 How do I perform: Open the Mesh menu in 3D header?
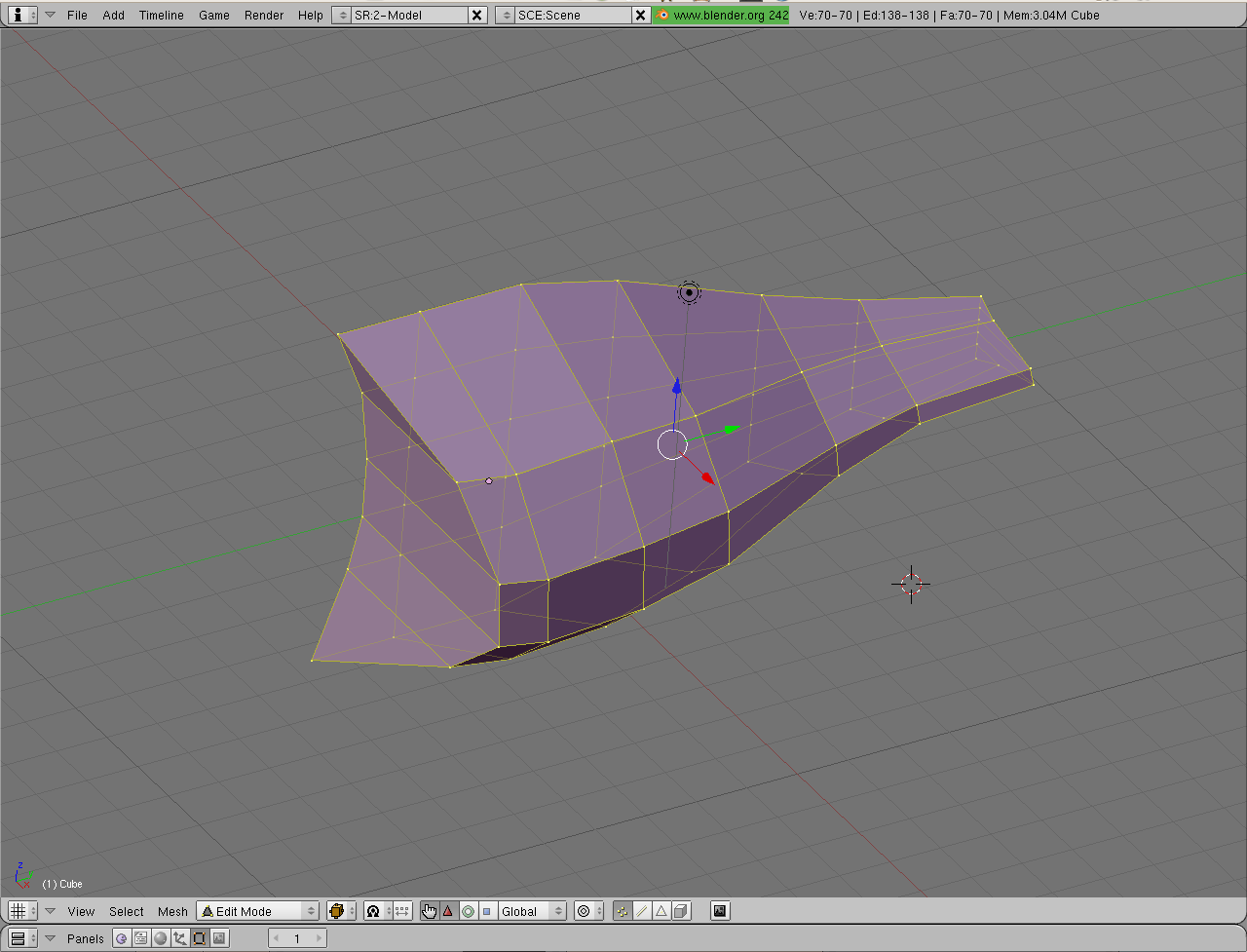point(172,911)
